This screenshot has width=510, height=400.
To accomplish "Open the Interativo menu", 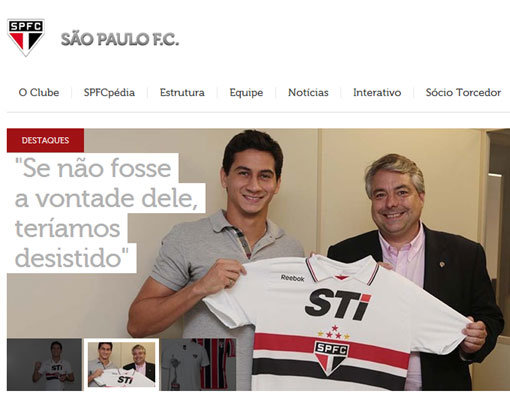I will [x=377, y=92].
